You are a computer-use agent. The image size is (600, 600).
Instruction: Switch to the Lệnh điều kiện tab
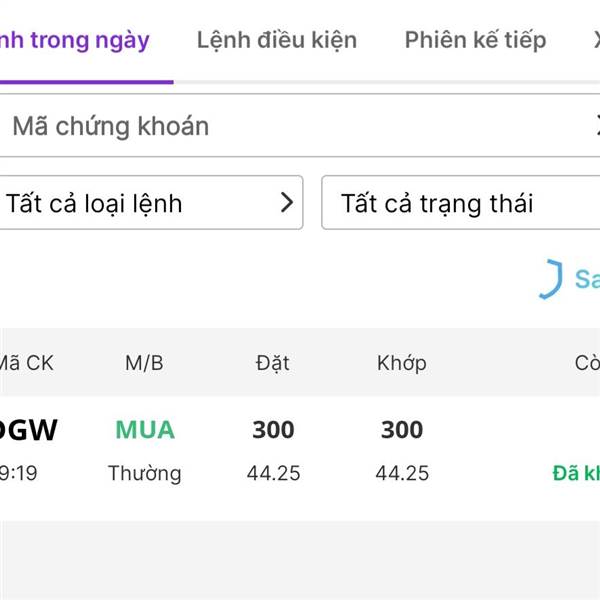click(277, 40)
